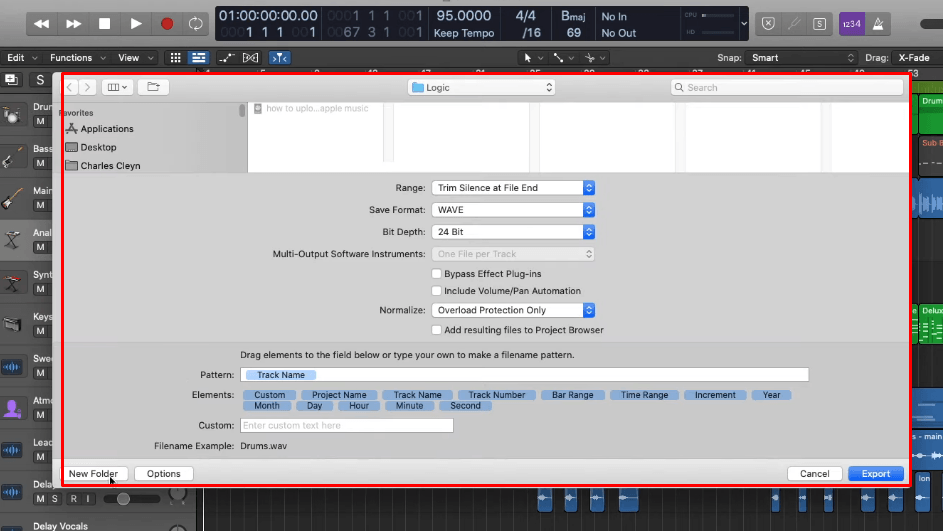Open the Normalize dropdown
The height and width of the screenshot is (531, 943).
tap(513, 310)
